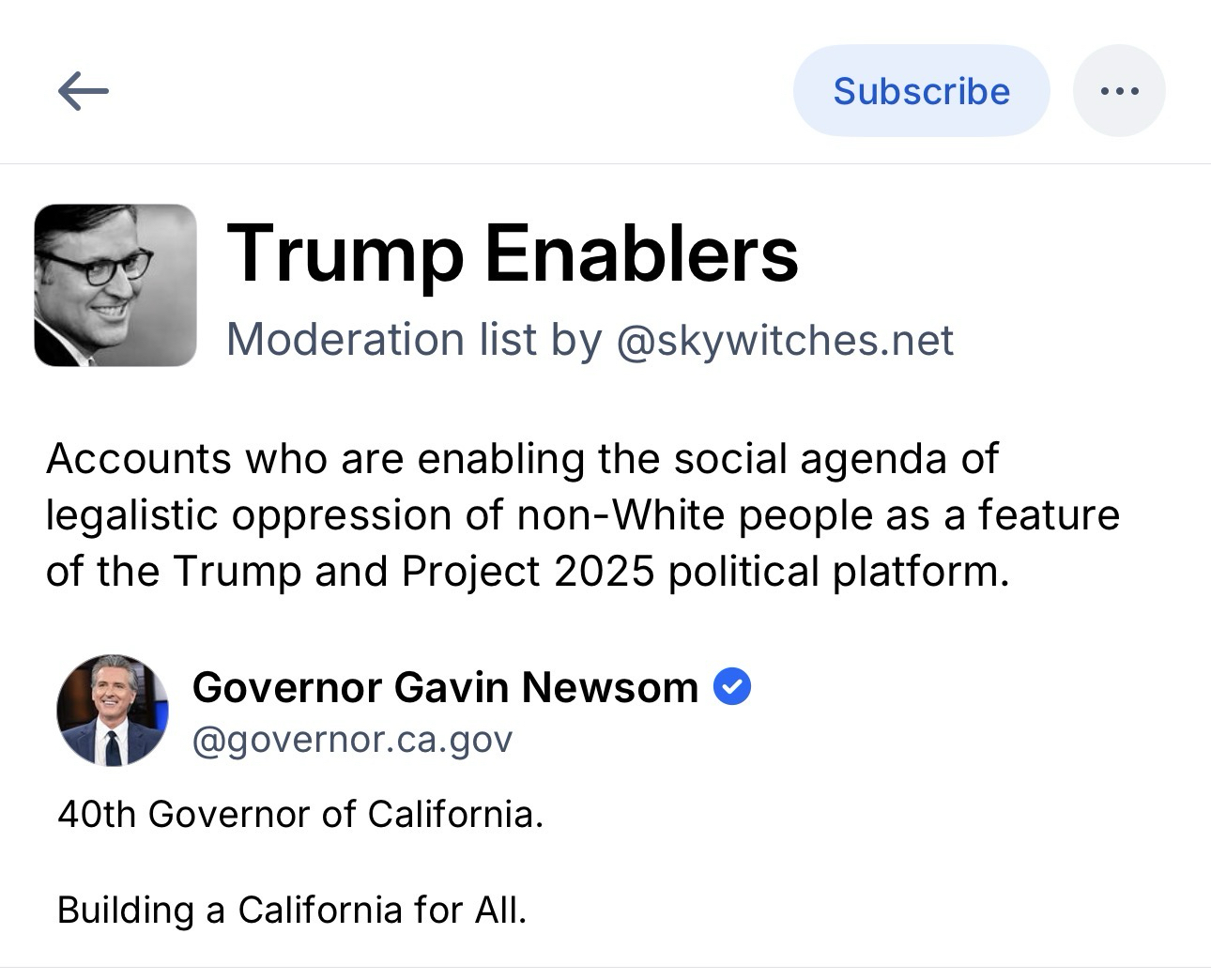Select the Trump Enablers list title
The width and height of the screenshot is (1211, 980).
pyautogui.click(x=512, y=253)
